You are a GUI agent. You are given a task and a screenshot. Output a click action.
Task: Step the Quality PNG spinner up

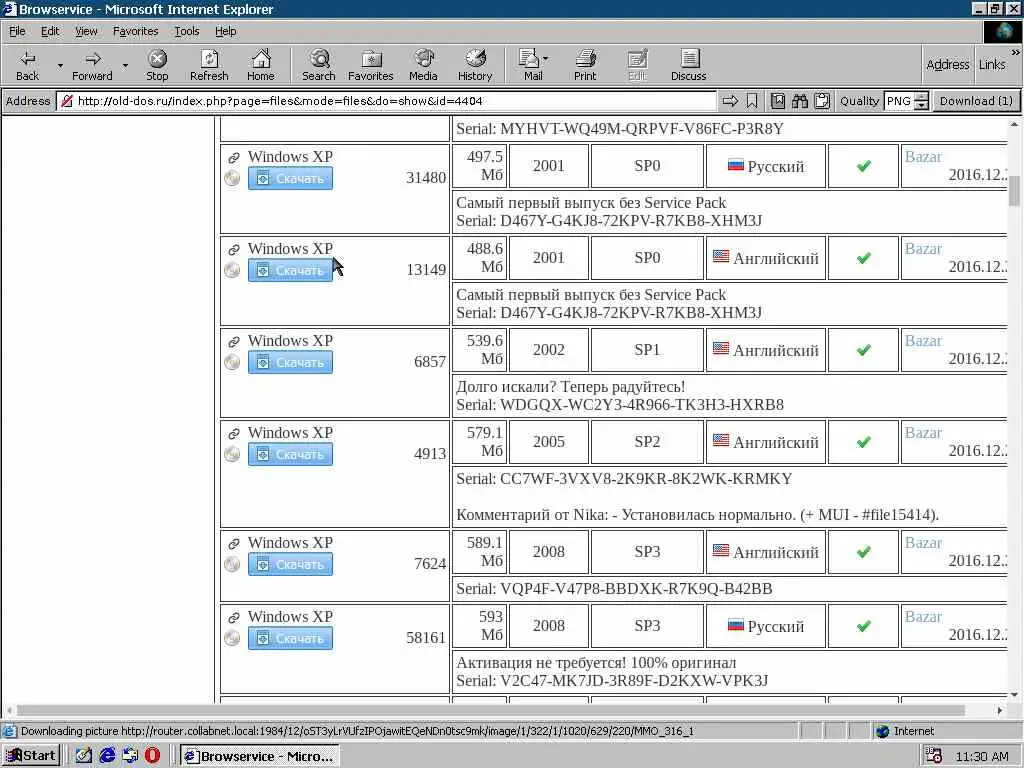(921, 97)
